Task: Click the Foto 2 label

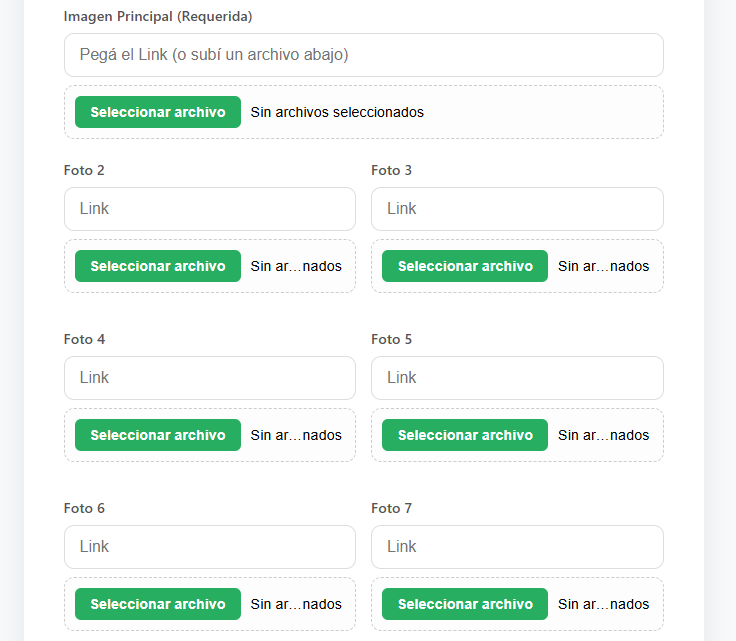Action: pos(84,170)
